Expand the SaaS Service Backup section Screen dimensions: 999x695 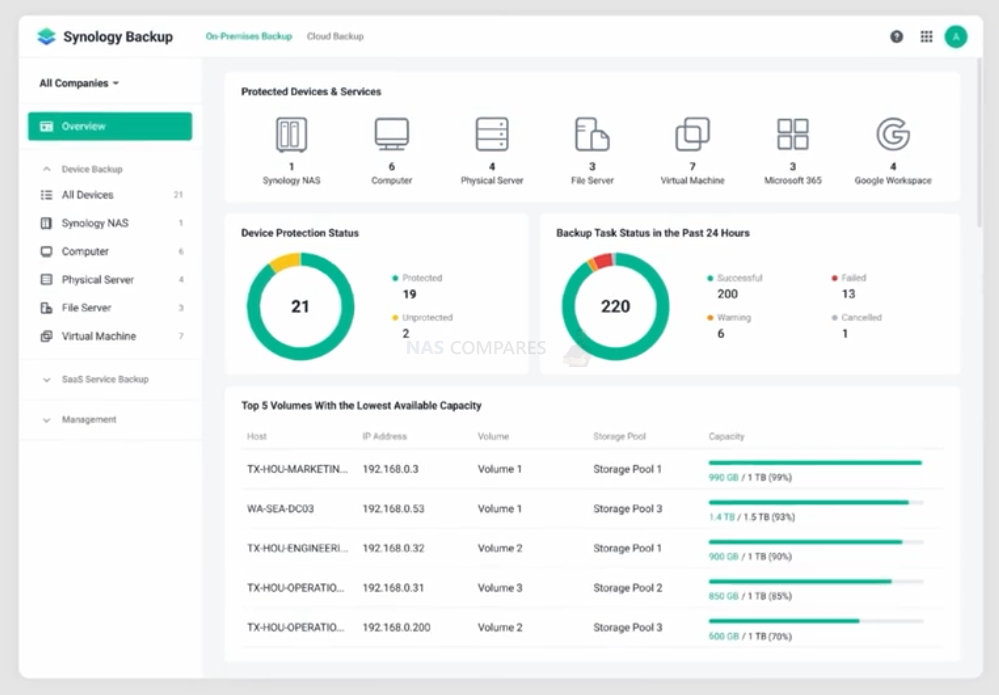[x=47, y=380]
